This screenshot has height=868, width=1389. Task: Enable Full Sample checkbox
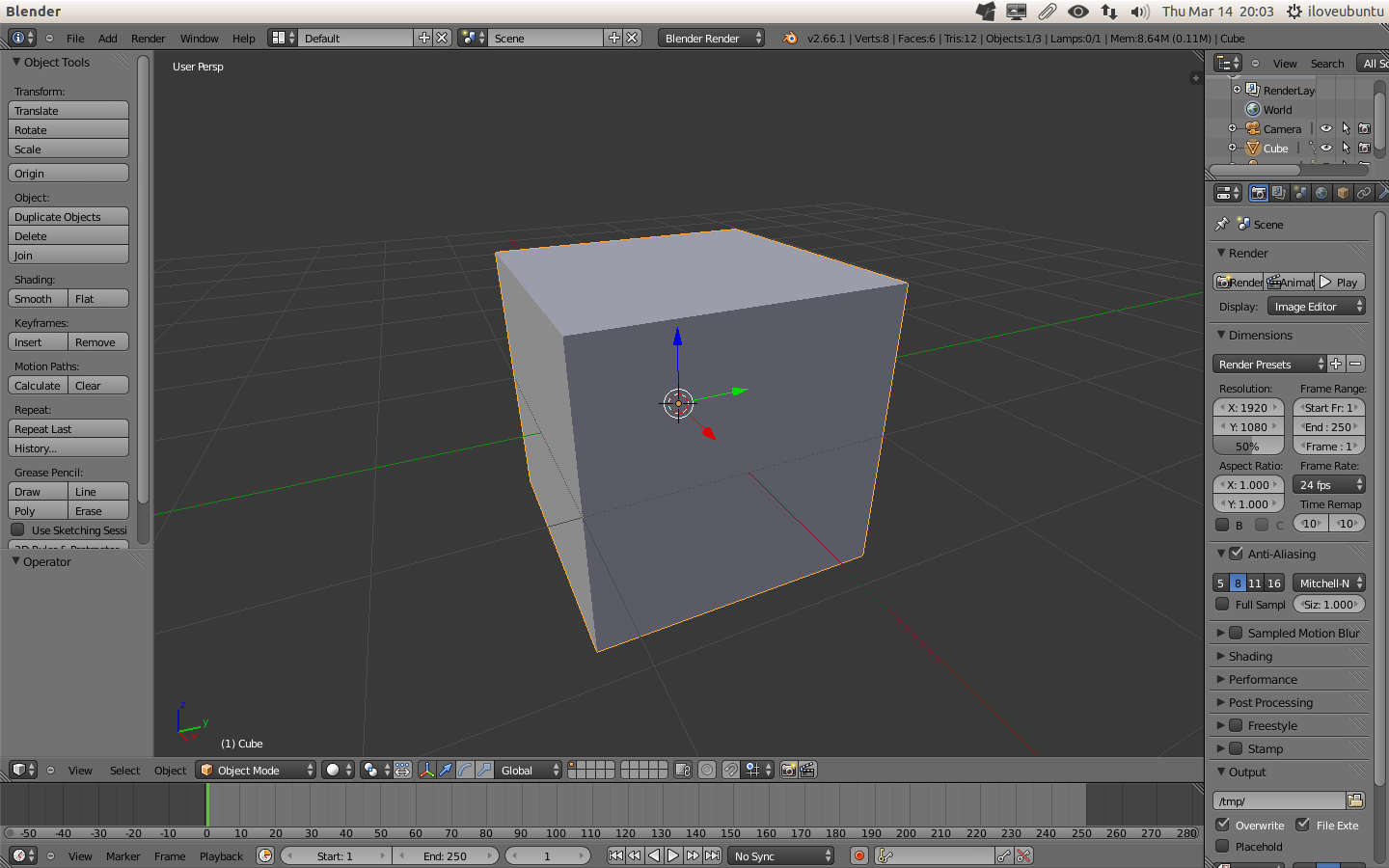tap(1222, 605)
